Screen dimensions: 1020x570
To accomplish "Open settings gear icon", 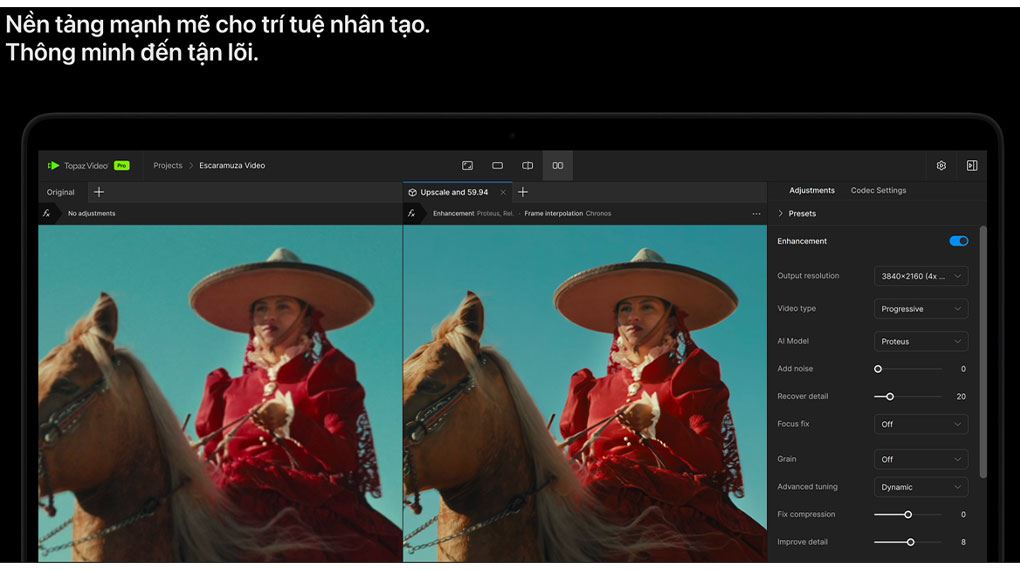I will pos(941,166).
